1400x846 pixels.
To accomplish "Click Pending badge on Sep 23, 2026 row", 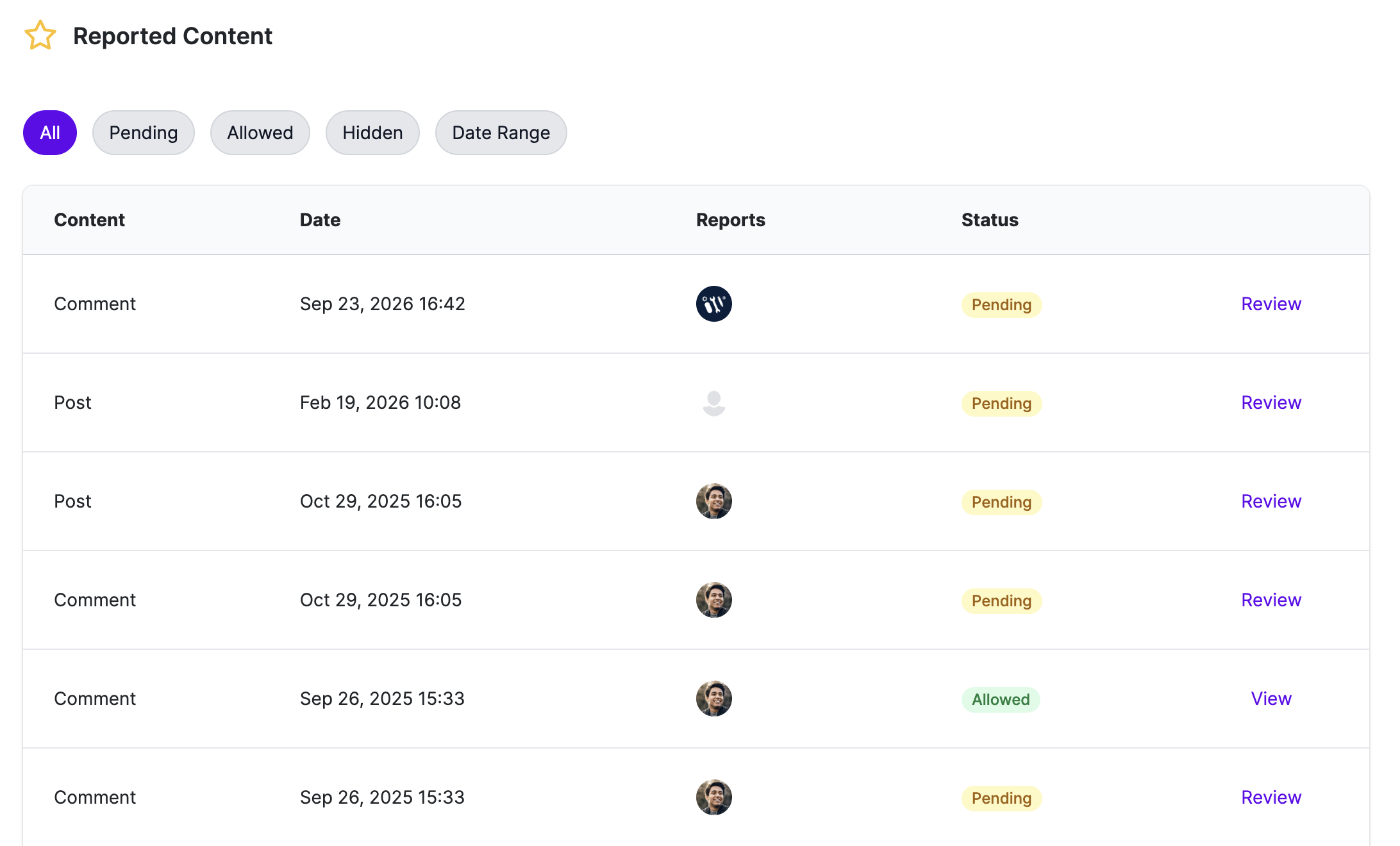I will point(1001,304).
